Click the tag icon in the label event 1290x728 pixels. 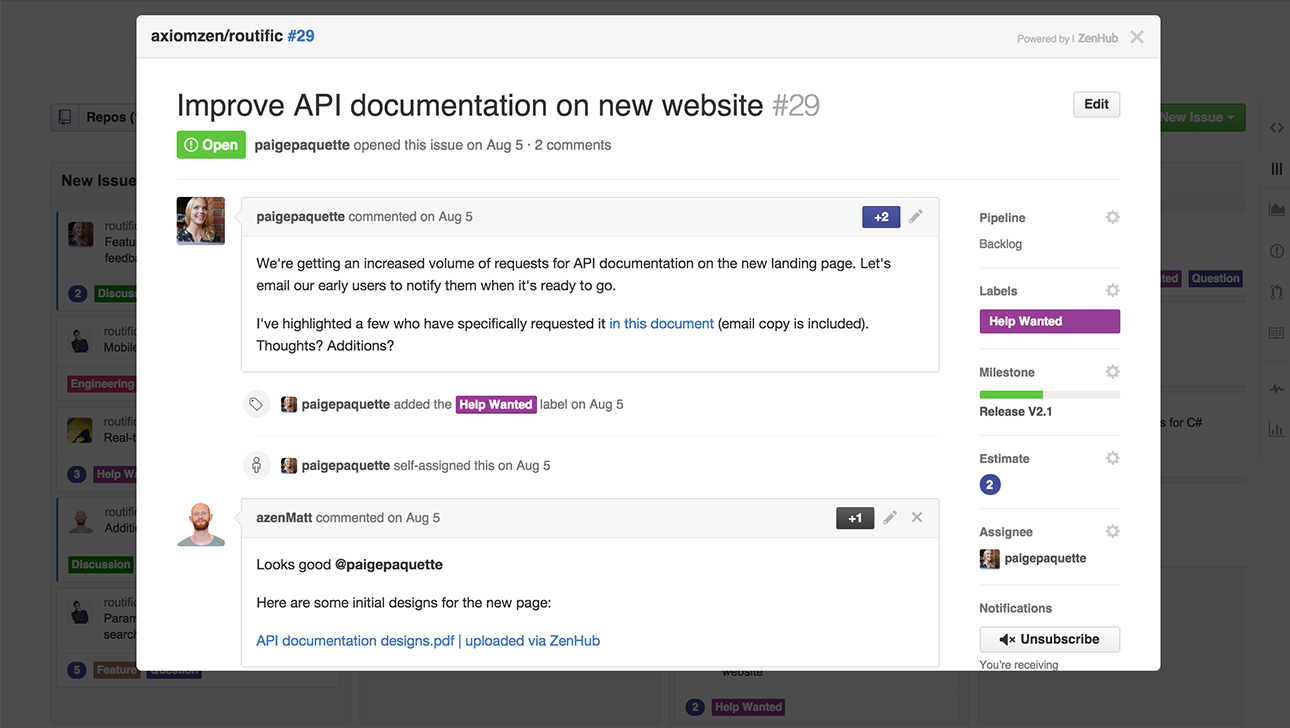257,404
